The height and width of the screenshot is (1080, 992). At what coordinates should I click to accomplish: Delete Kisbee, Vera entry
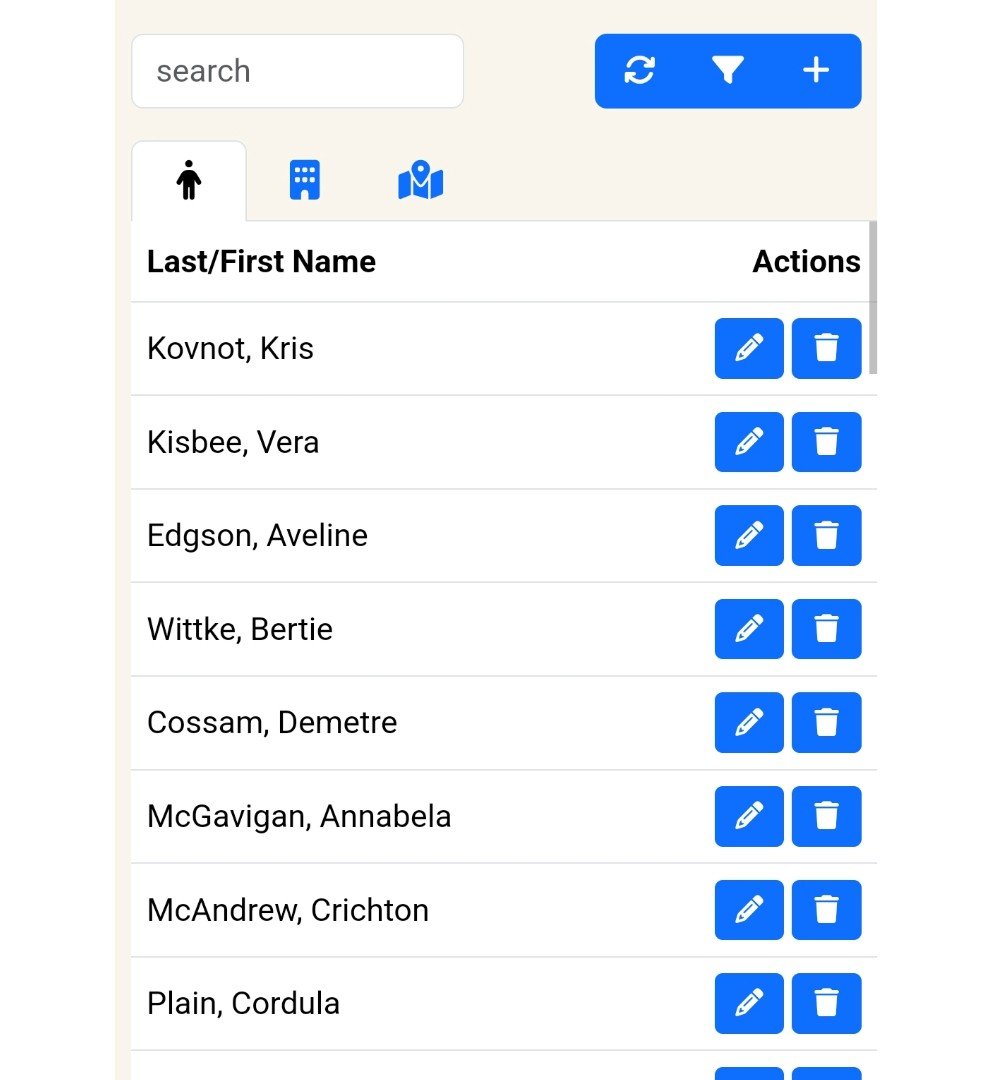826,442
